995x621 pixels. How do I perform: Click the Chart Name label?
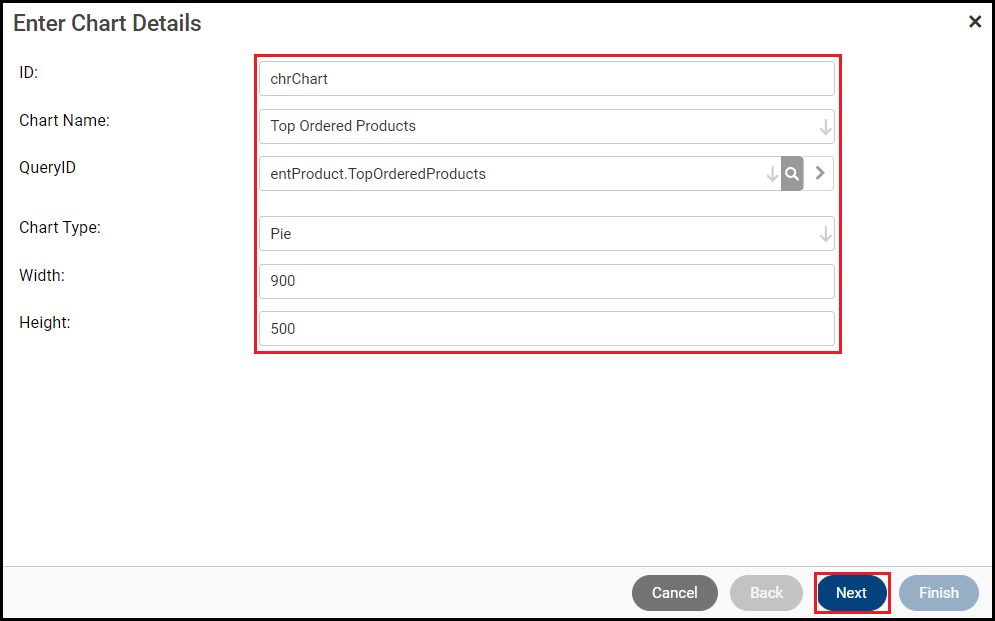64,120
